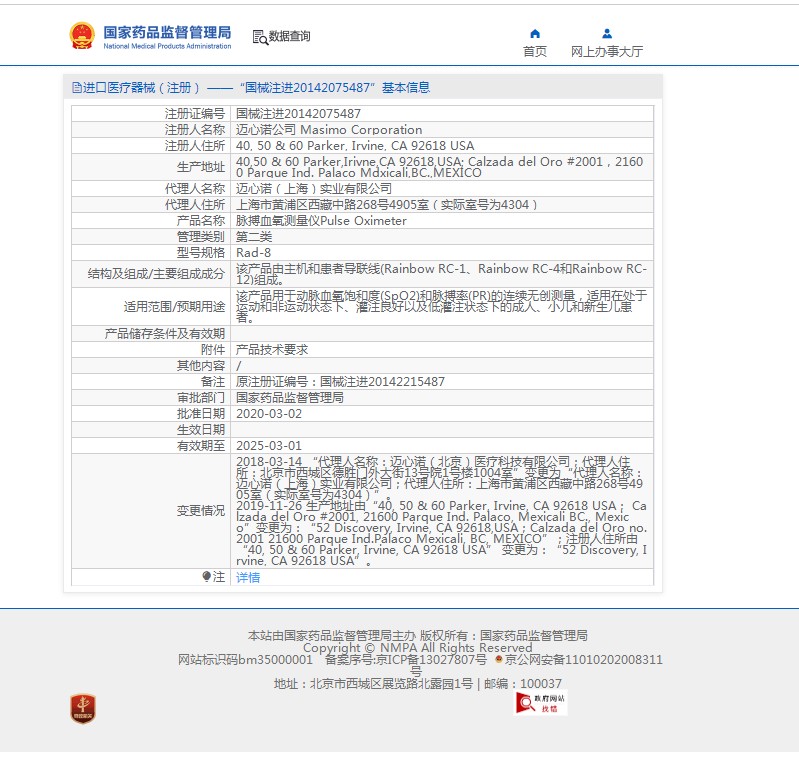Click the user icon above 网上办事大厅
Viewport: 799px width, 770px height.
click(x=606, y=34)
